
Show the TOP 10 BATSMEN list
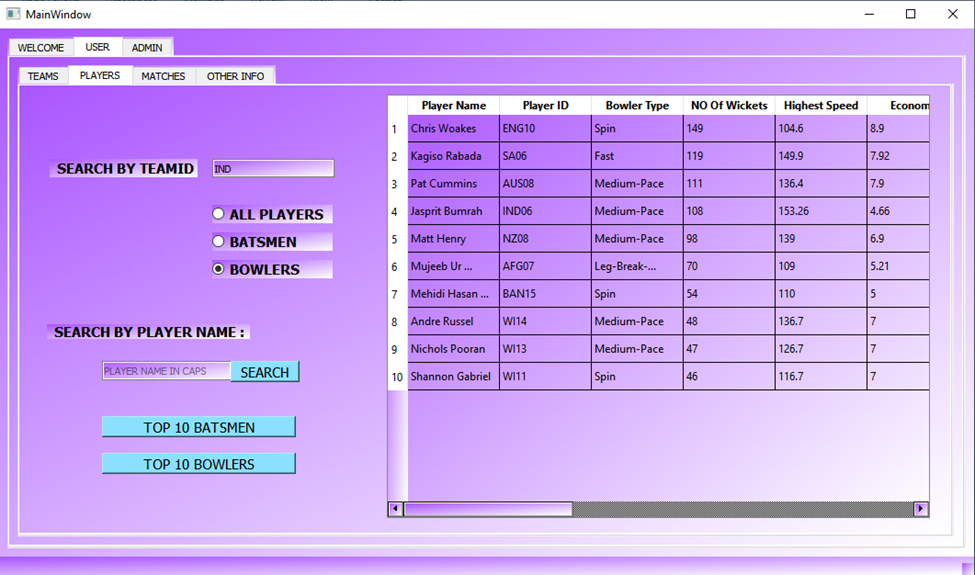point(199,427)
